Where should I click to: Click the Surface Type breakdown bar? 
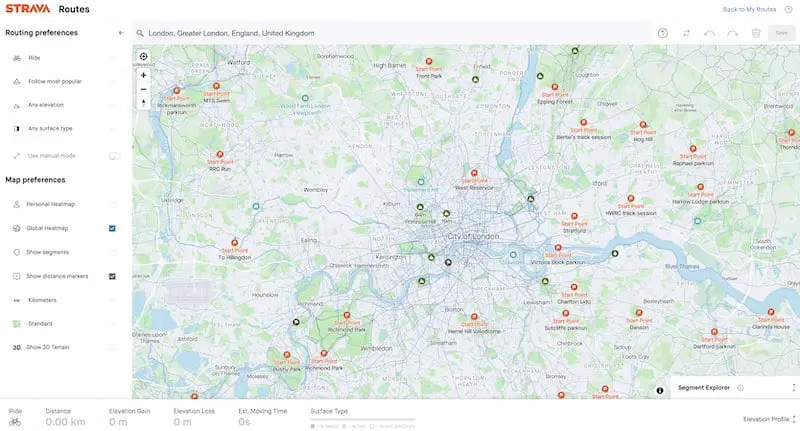(x=362, y=419)
